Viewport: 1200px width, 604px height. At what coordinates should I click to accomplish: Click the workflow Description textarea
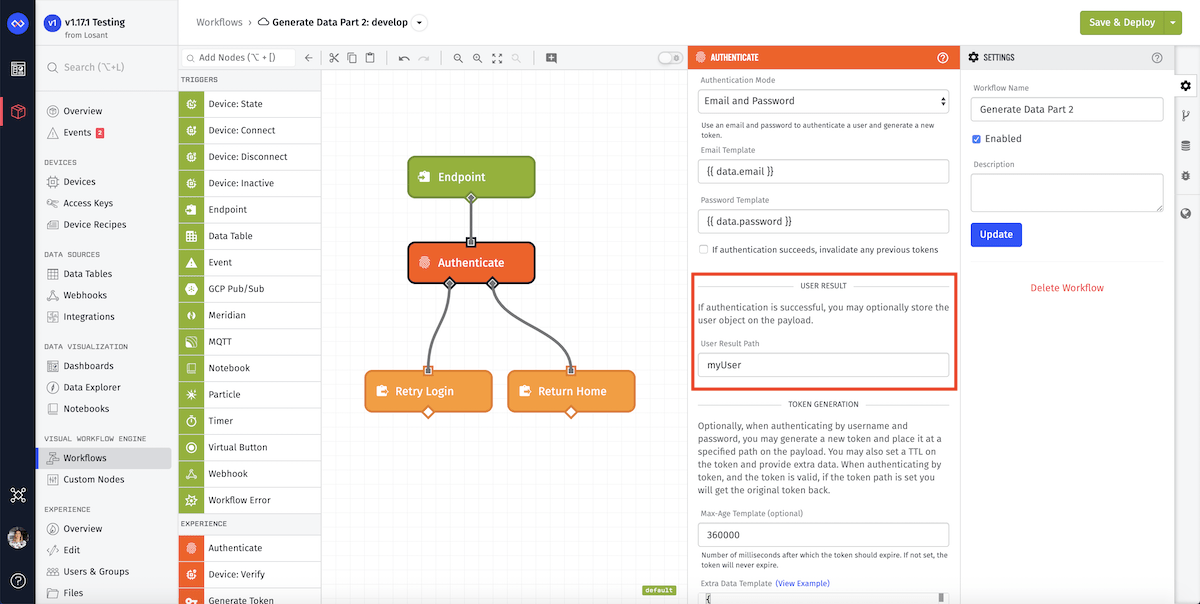pyautogui.click(x=1067, y=192)
